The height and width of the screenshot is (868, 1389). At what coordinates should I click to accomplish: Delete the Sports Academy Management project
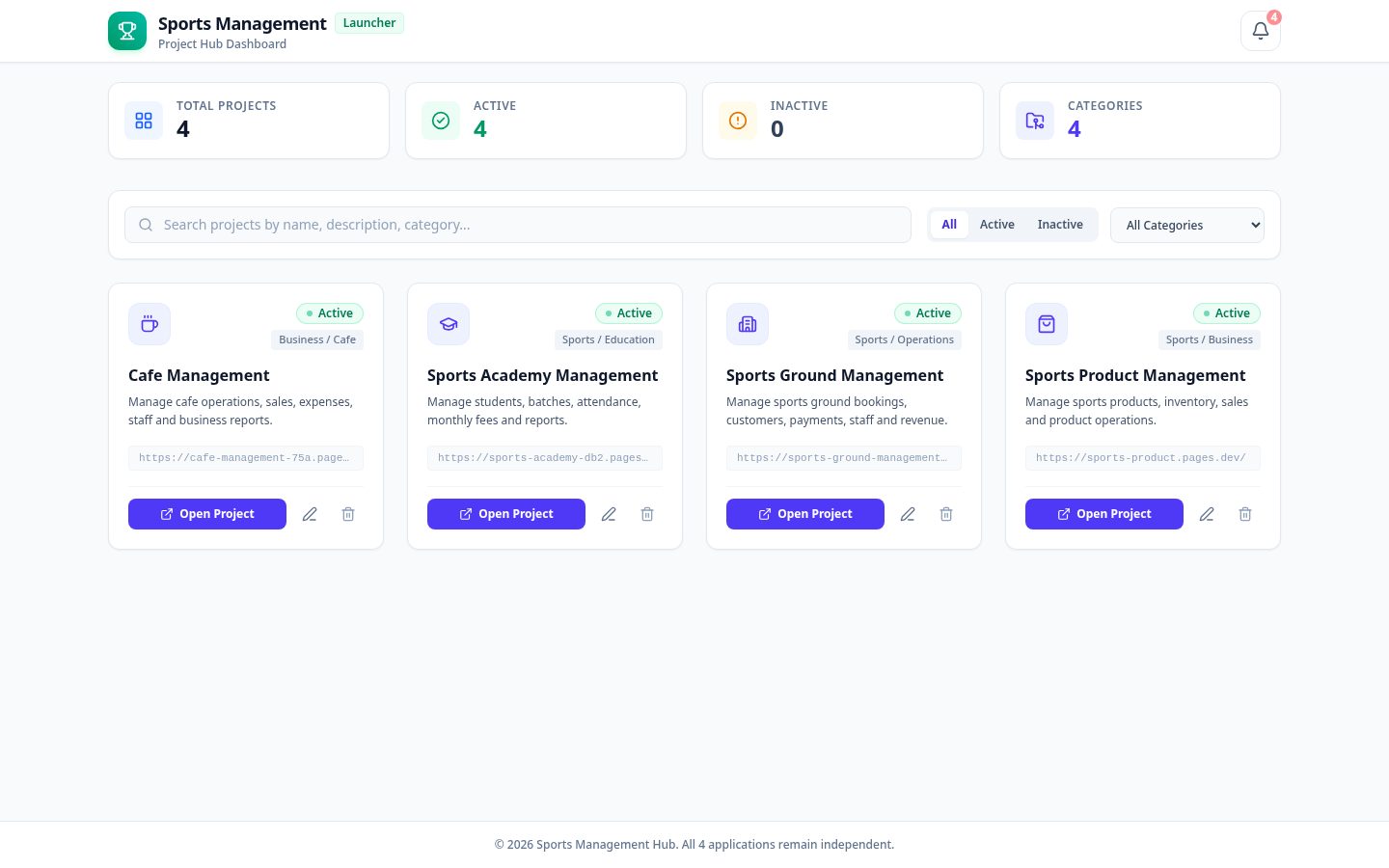(x=647, y=514)
